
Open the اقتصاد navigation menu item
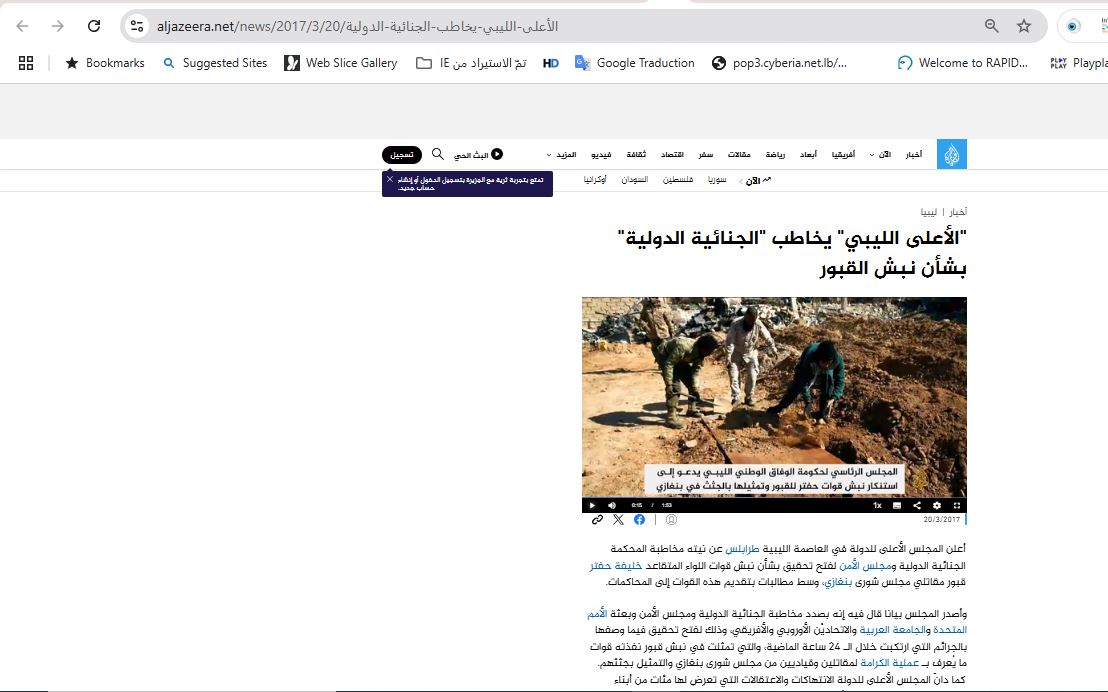coord(672,155)
